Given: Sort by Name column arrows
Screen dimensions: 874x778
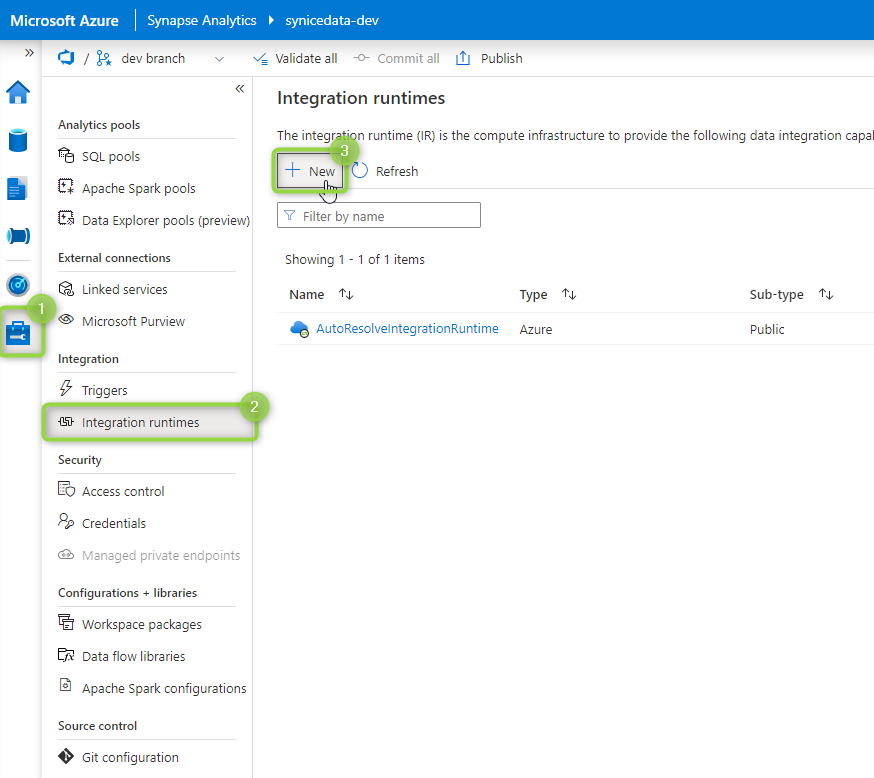Looking at the screenshot, I should [x=346, y=294].
